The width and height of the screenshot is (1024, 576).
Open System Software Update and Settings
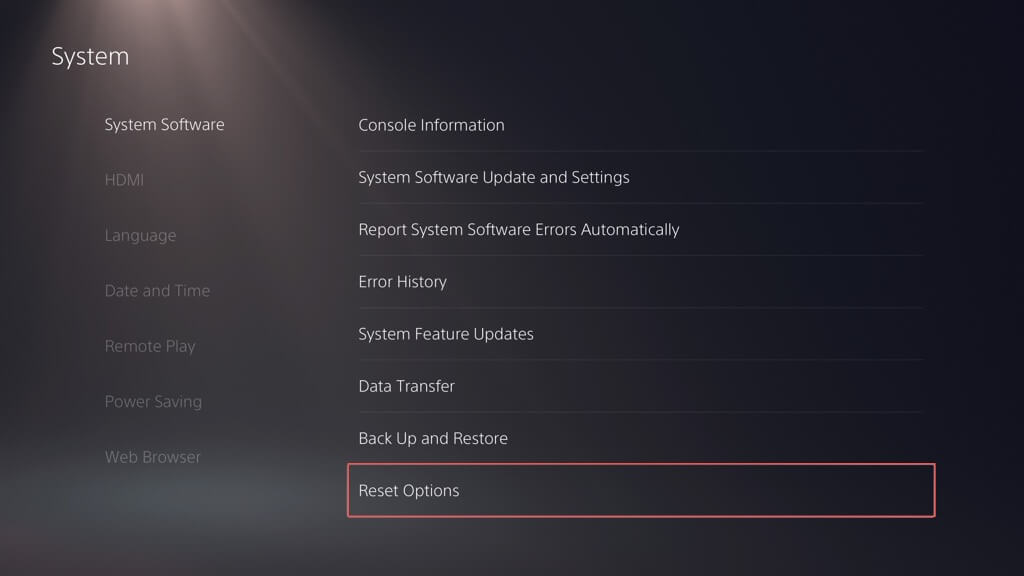(x=494, y=177)
